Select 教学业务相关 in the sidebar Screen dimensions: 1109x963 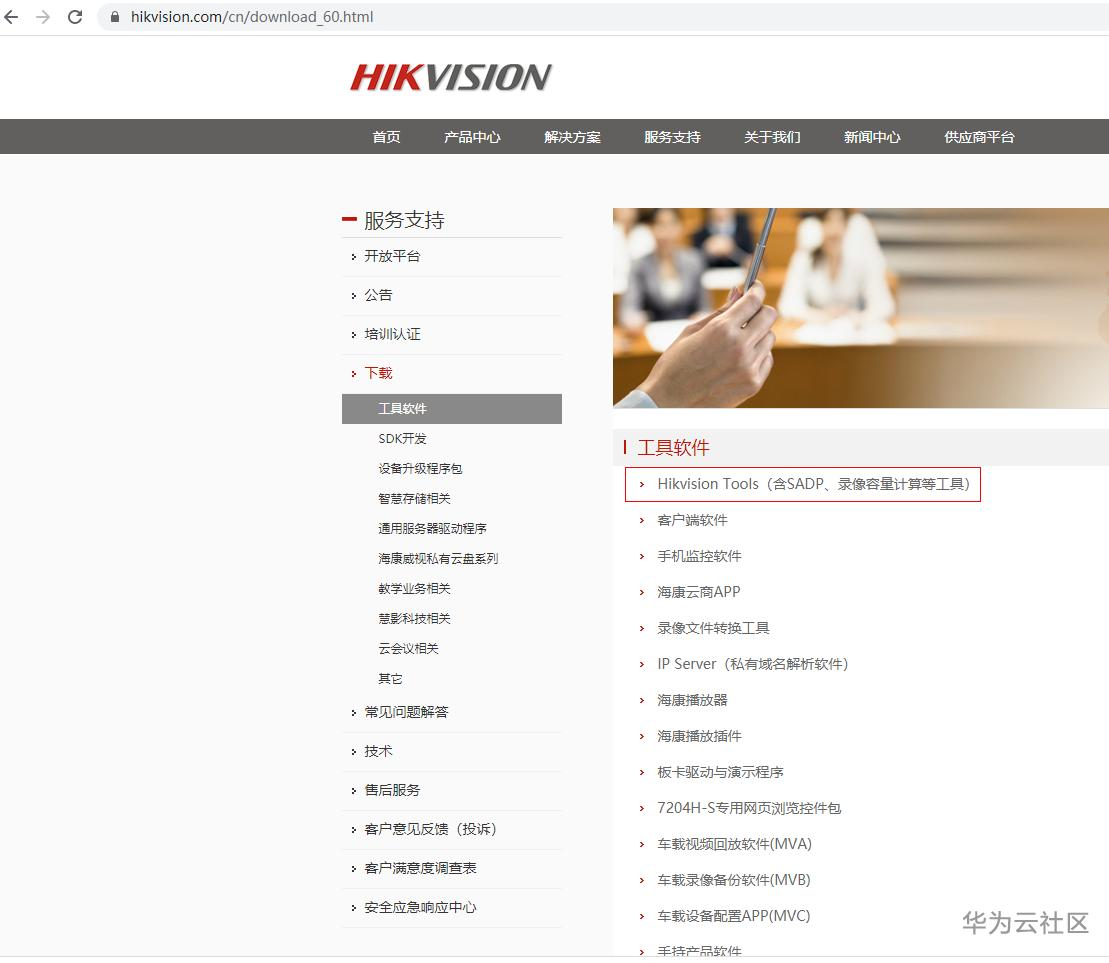pos(414,588)
